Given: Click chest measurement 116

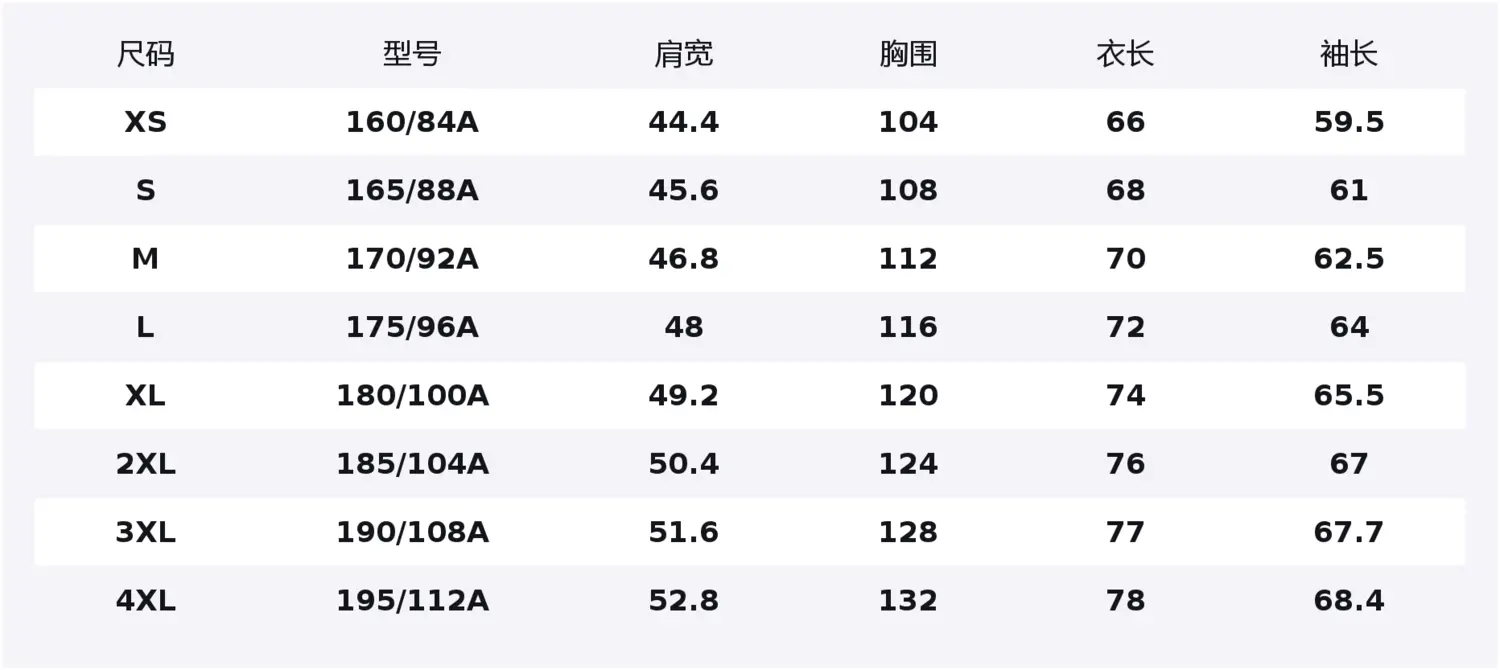Looking at the screenshot, I should coord(908,327).
